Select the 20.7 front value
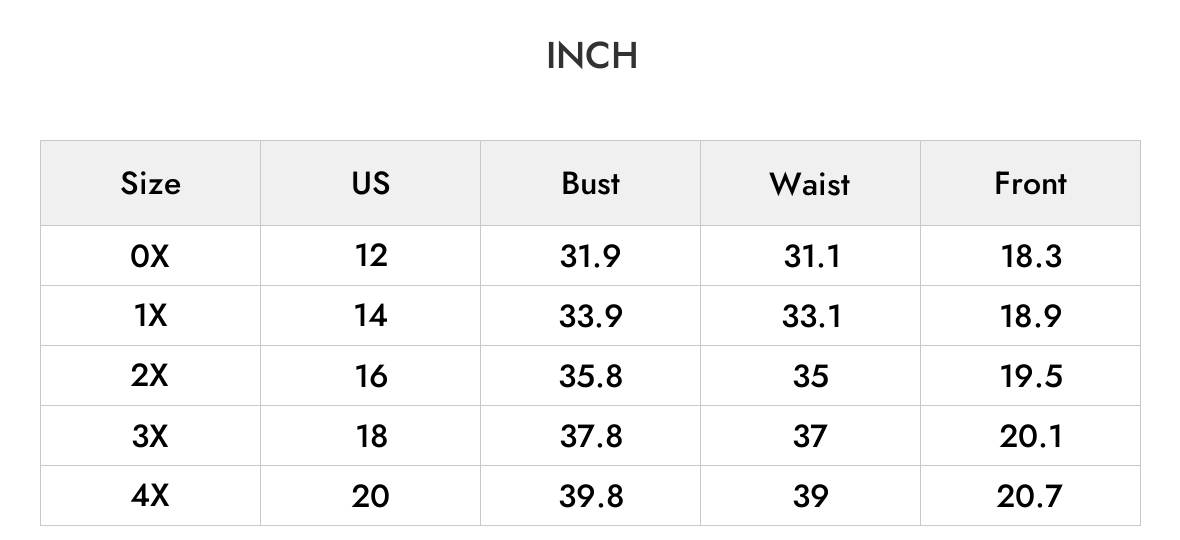Image resolution: width=1180 pixels, height=540 pixels. click(1030, 496)
